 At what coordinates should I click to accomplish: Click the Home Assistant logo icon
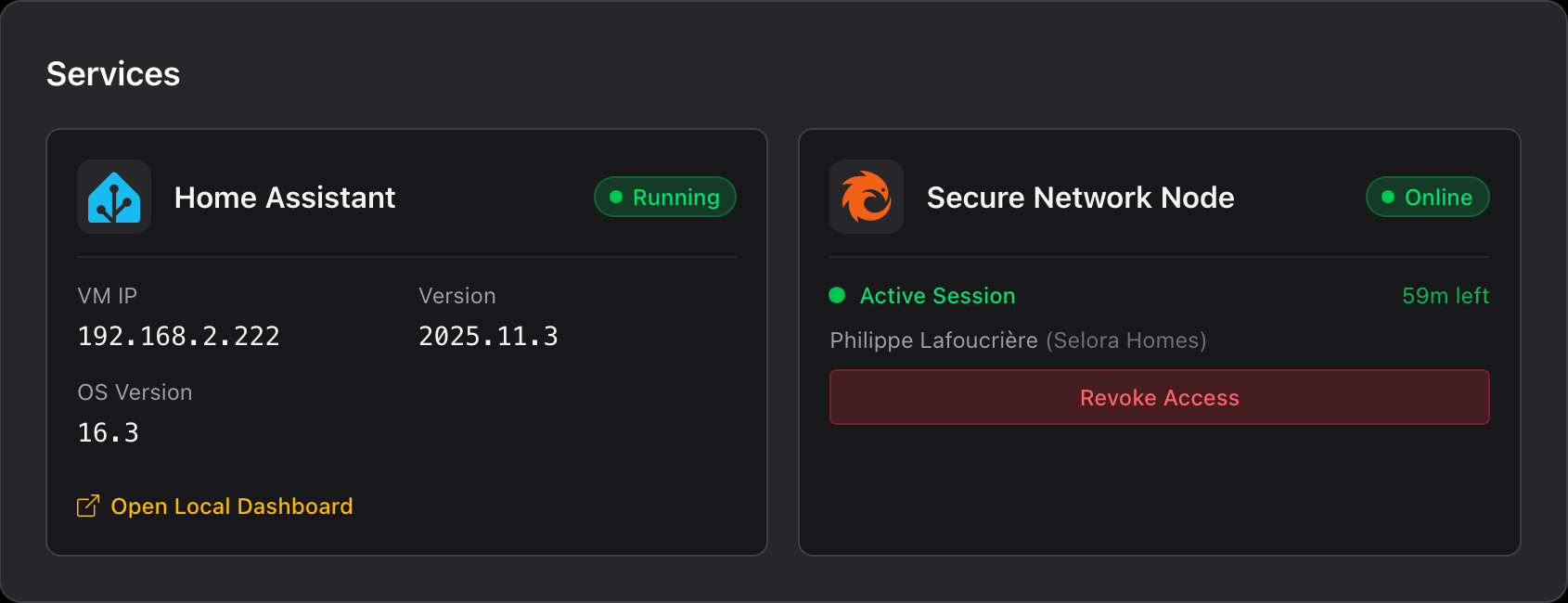tap(114, 197)
